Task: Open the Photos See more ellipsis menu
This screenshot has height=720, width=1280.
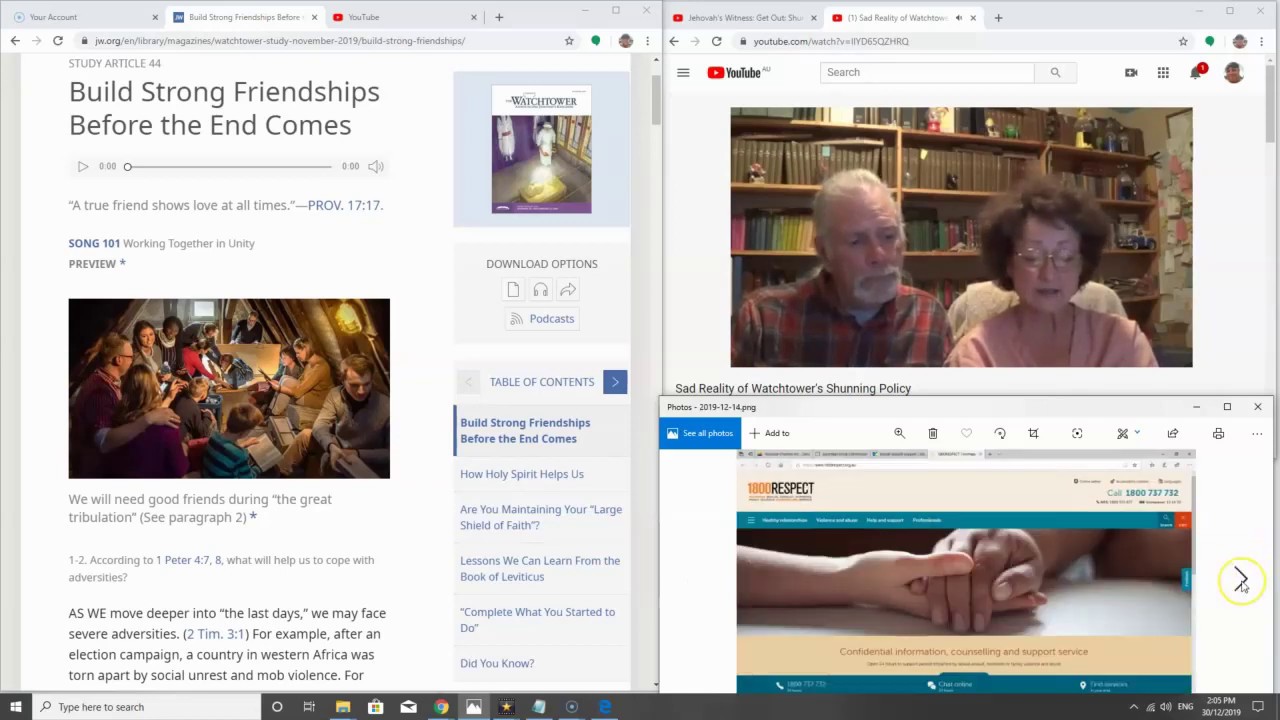Action: [1257, 433]
